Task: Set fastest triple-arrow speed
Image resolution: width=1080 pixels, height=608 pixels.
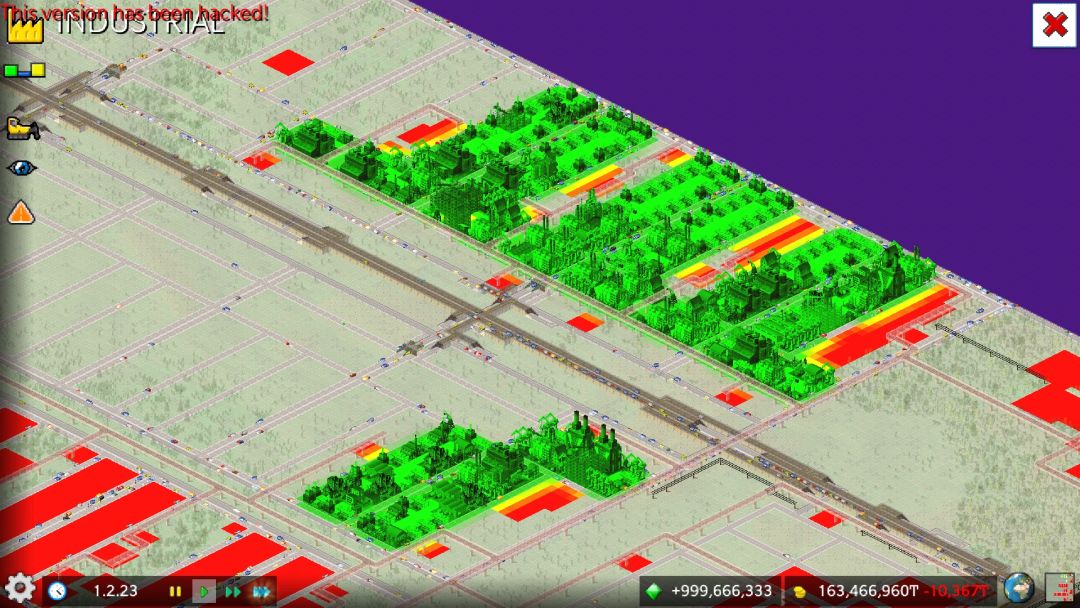Action: pyautogui.click(x=262, y=591)
